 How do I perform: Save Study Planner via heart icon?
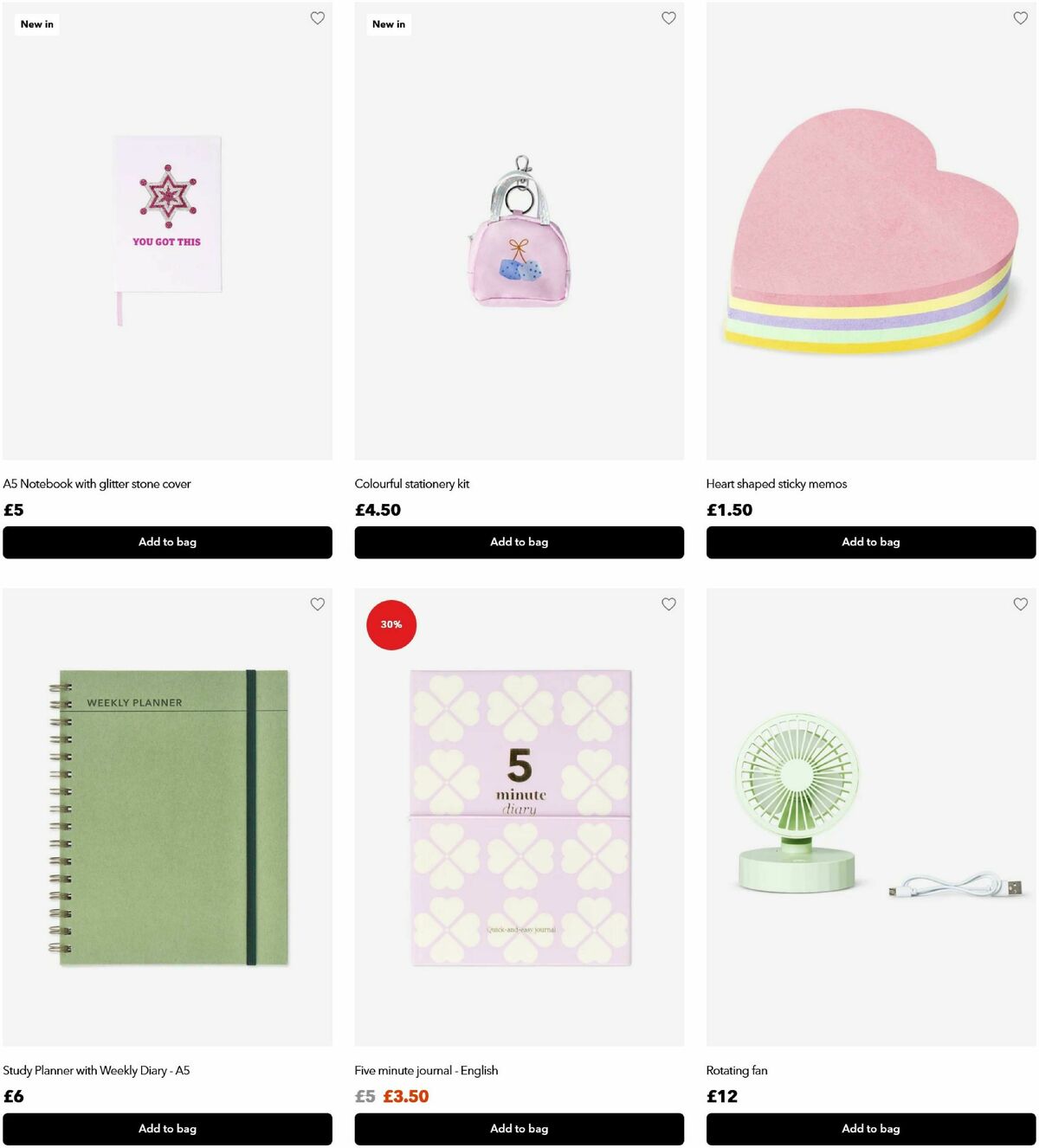tap(318, 604)
